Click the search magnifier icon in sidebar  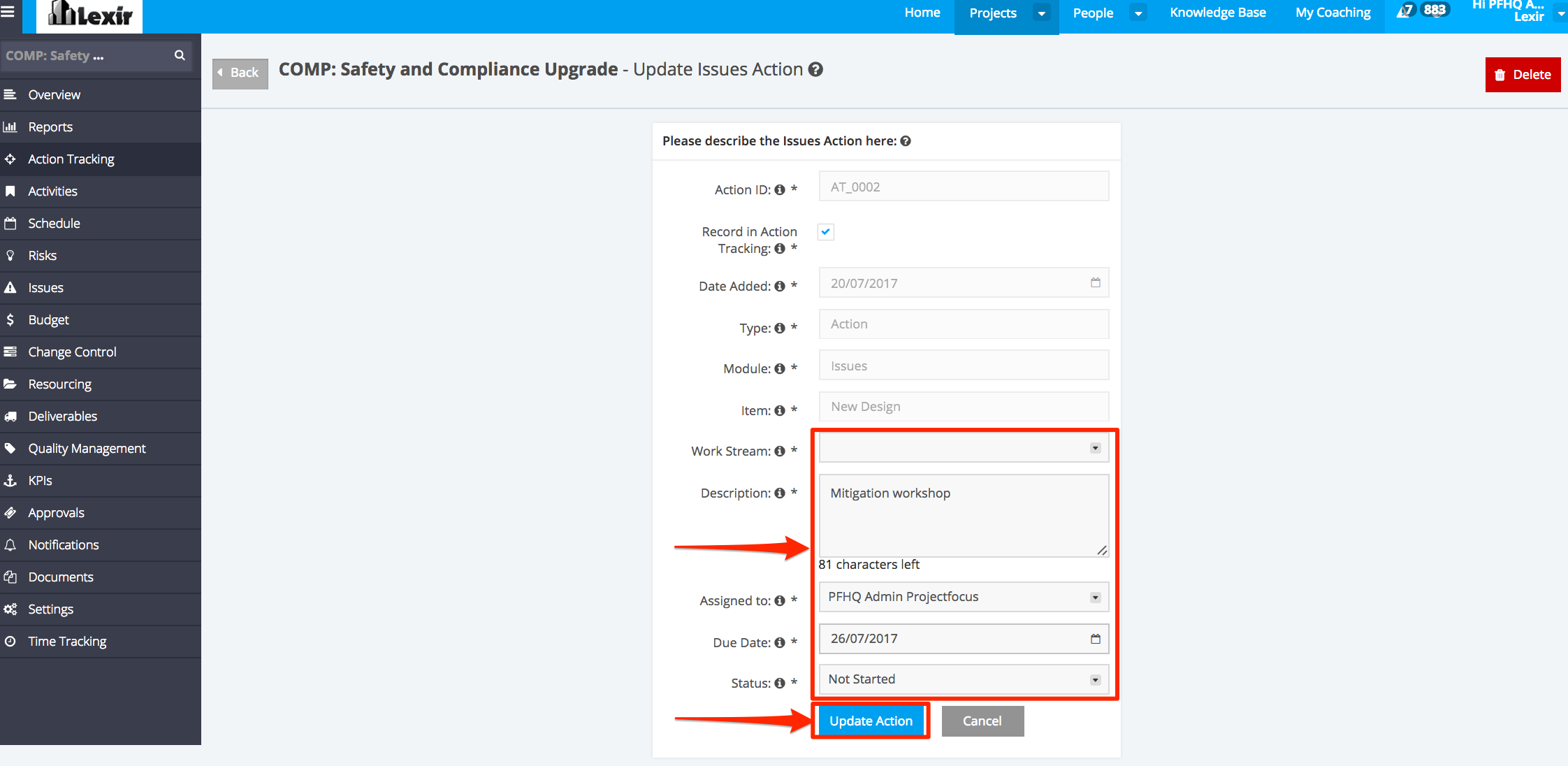coord(180,55)
